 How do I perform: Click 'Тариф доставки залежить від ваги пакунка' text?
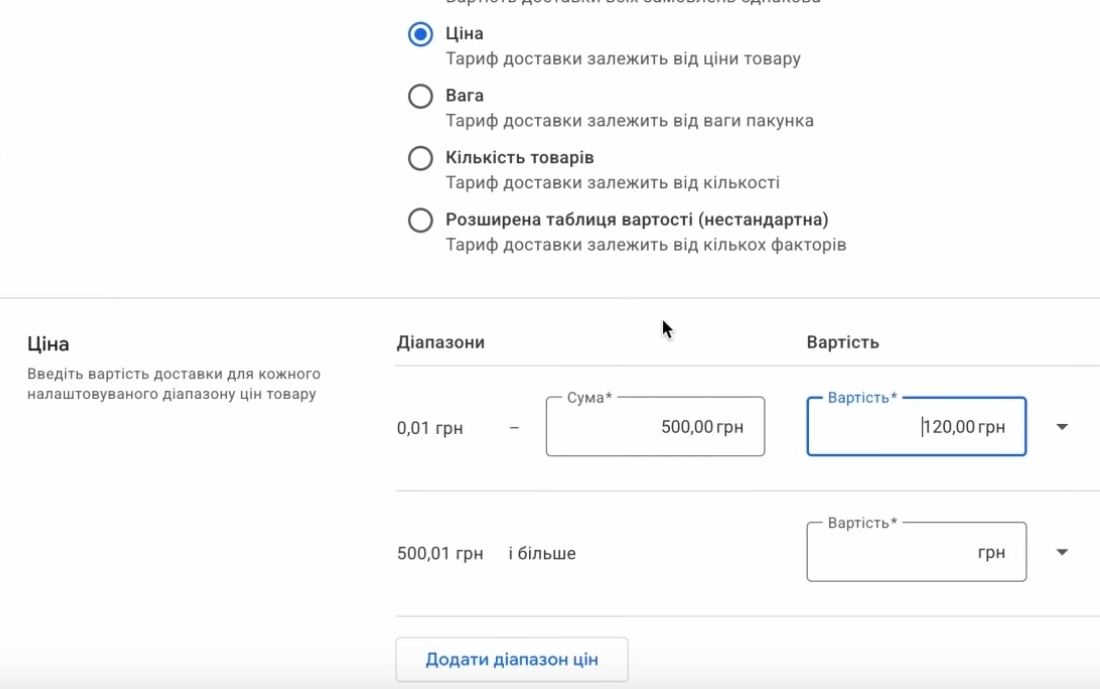coord(629,121)
